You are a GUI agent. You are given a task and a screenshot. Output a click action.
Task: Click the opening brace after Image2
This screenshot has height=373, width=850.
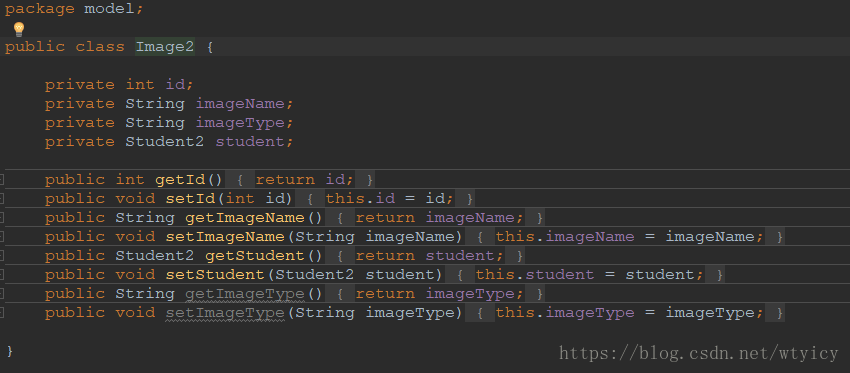point(210,47)
